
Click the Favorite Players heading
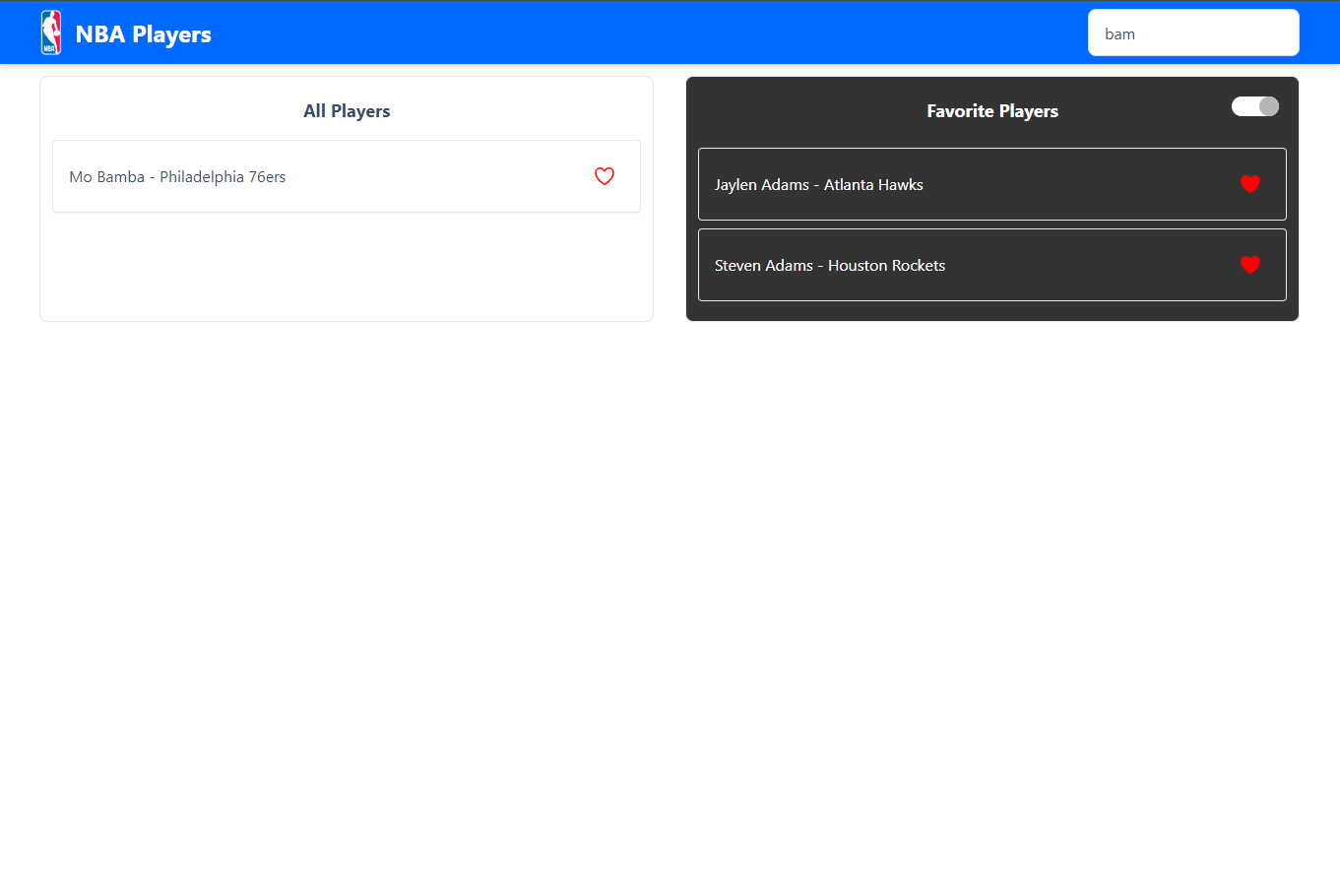click(992, 111)
